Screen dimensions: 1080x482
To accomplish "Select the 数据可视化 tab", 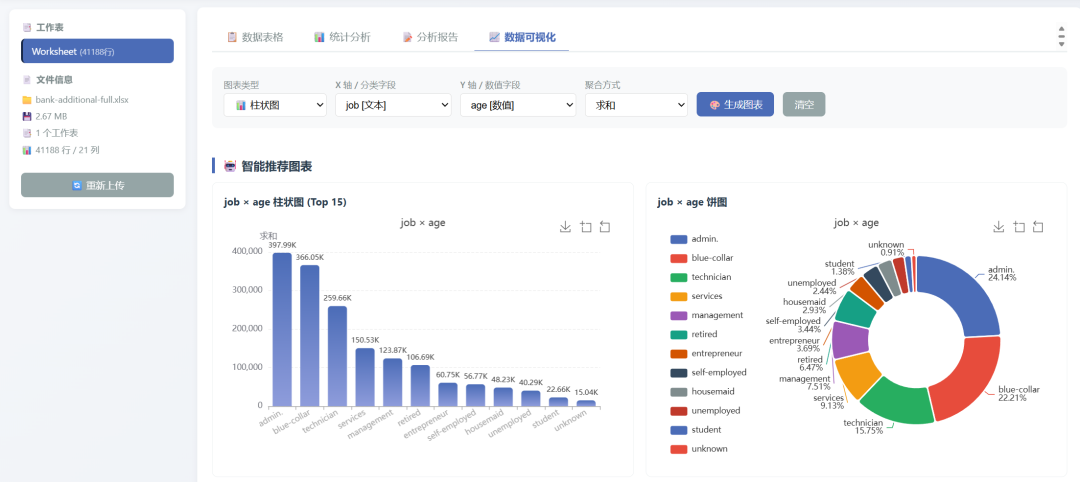I will coord(522,37).
